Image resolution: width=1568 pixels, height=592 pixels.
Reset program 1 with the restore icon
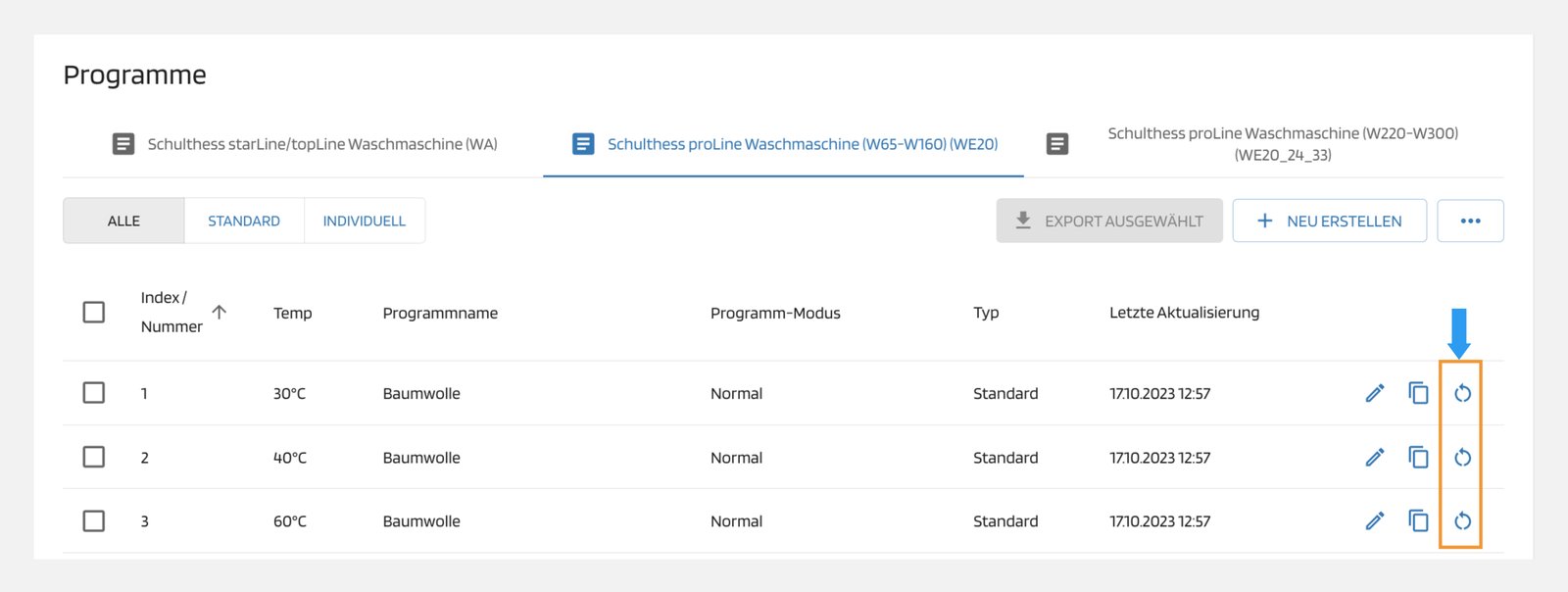point(1462,393)
